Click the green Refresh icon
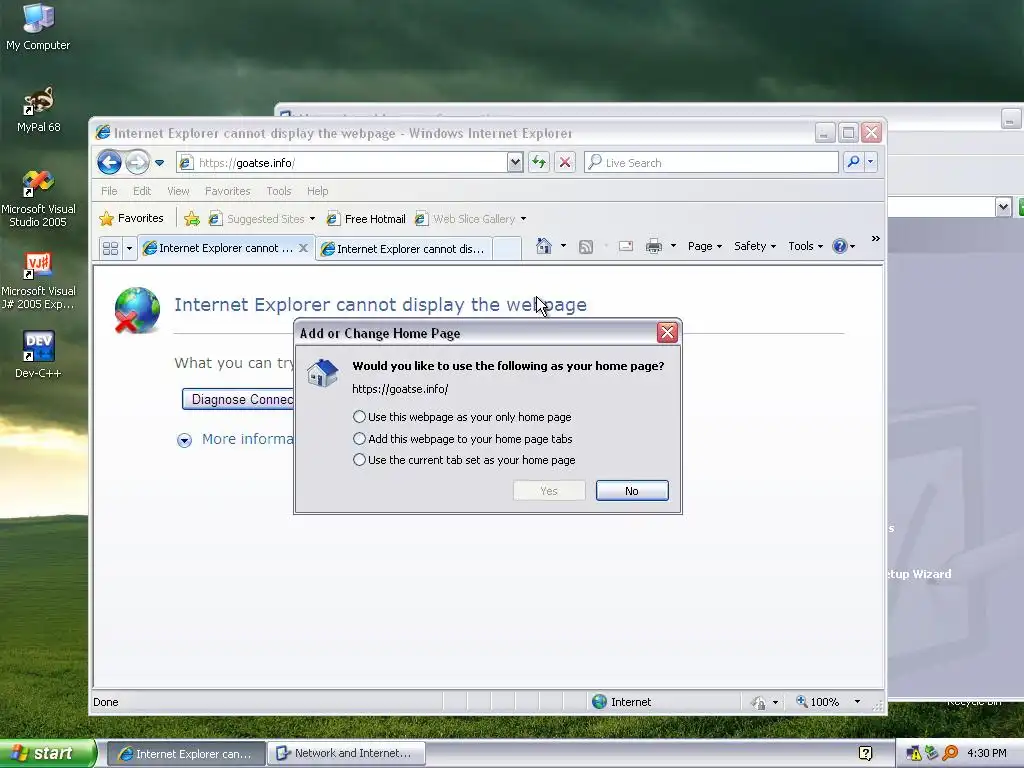This screenshot has width=1024, height=768. 539,163
